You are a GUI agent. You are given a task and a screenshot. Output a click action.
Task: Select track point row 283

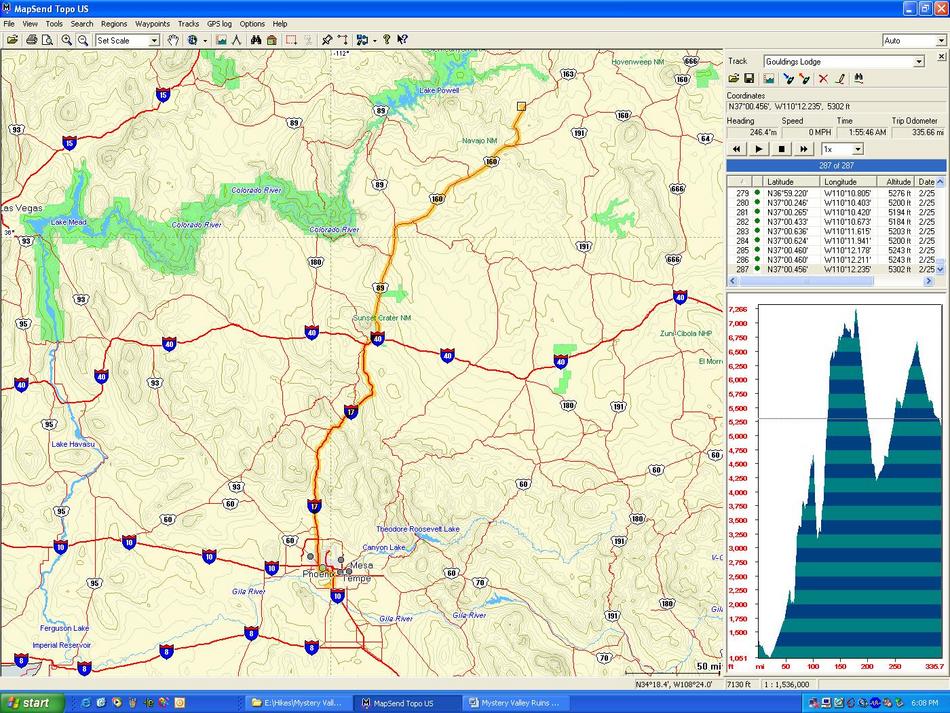coord(831,231)
